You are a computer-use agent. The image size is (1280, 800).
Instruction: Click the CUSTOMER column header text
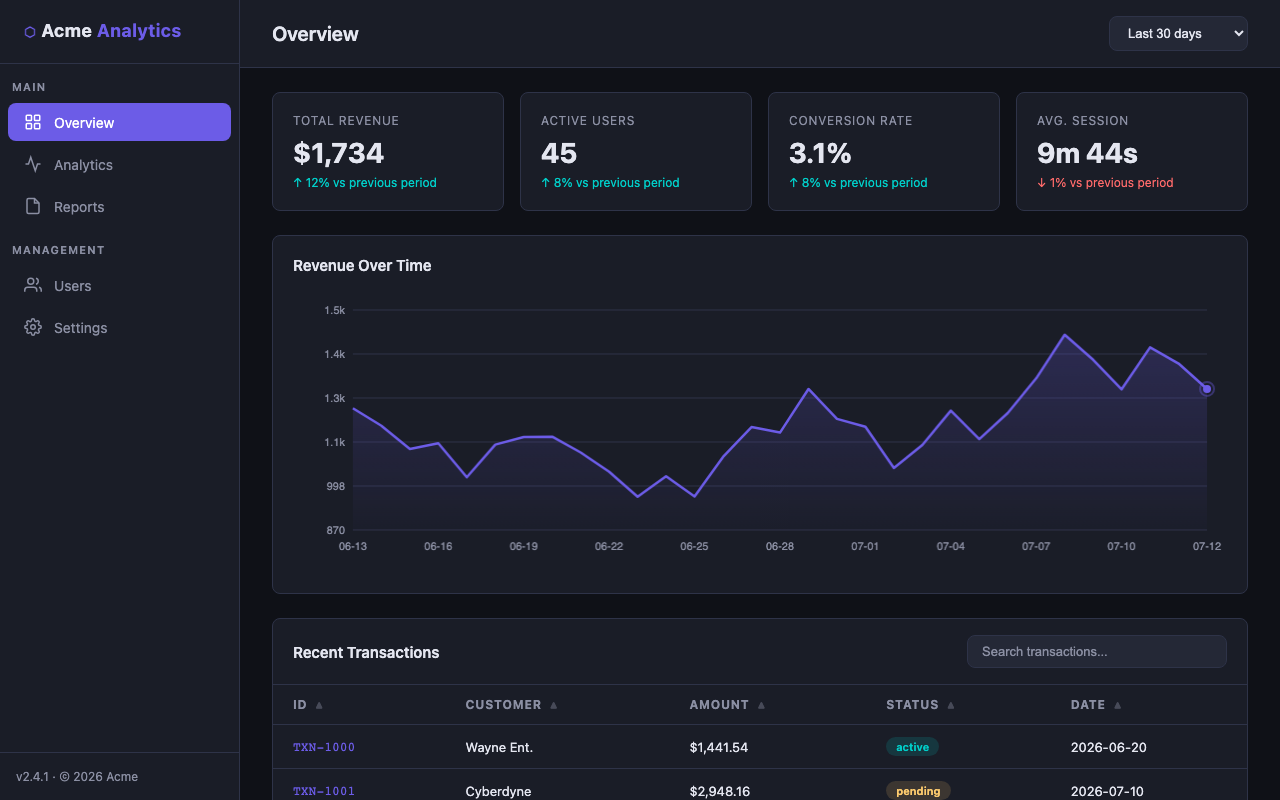click(x=503, y=705)
